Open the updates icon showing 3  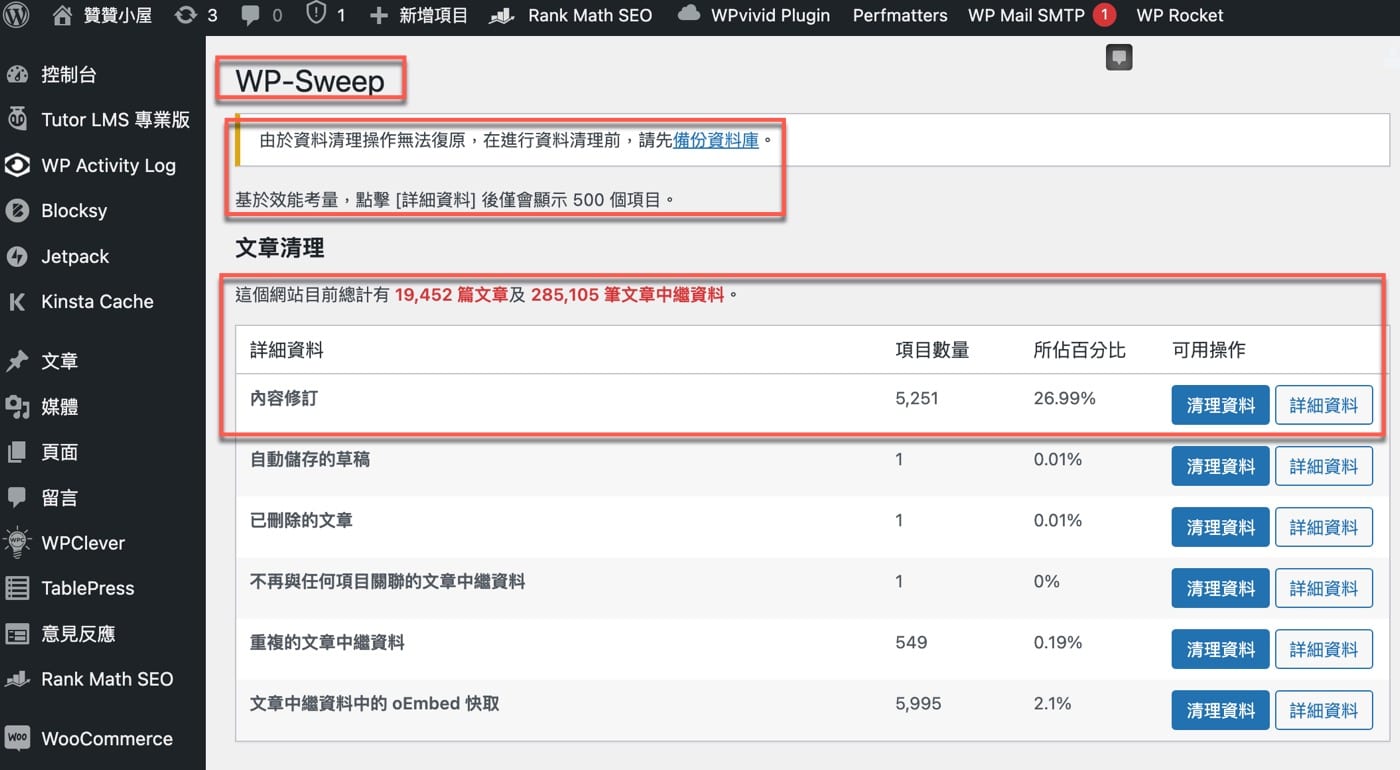(x=185, y=15)
